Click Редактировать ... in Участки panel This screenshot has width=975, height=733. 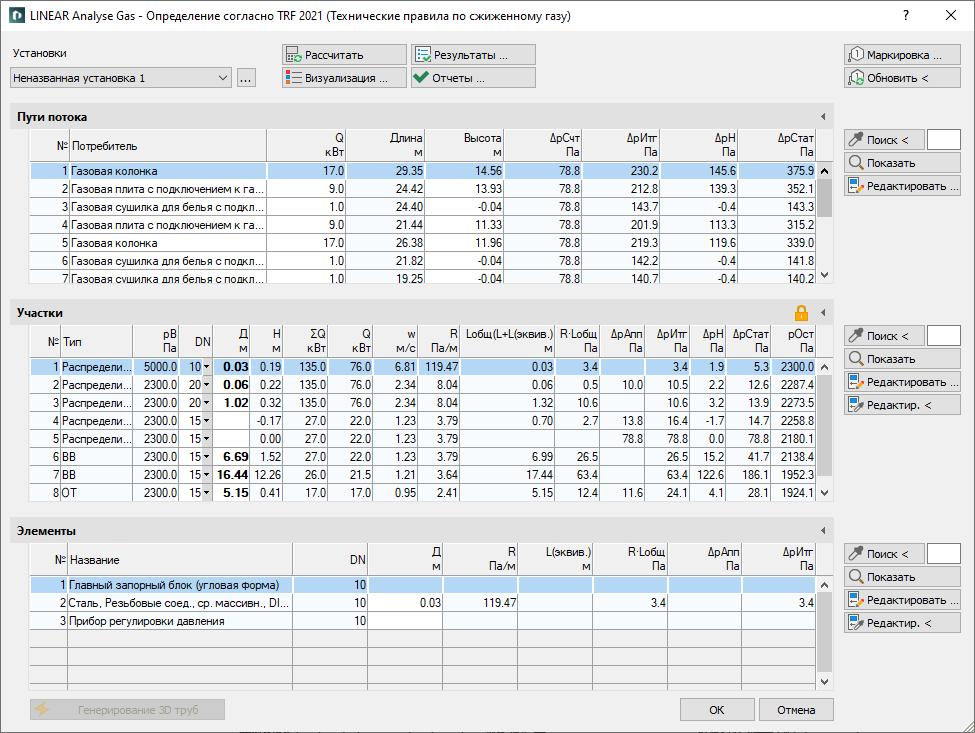pos(902,382)
